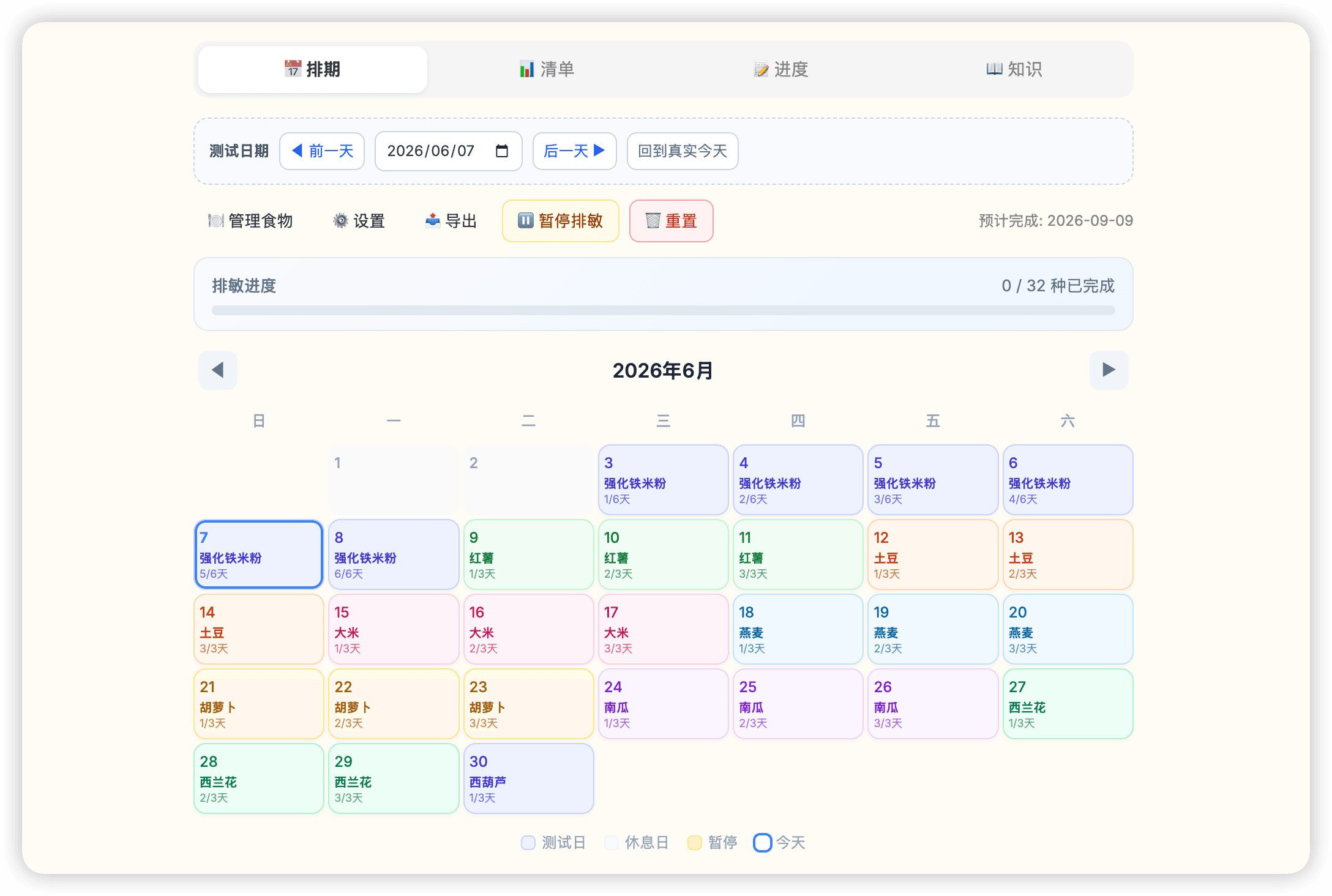
Task: Select June 17 大米 3/3天
Action: coord(664,629)
